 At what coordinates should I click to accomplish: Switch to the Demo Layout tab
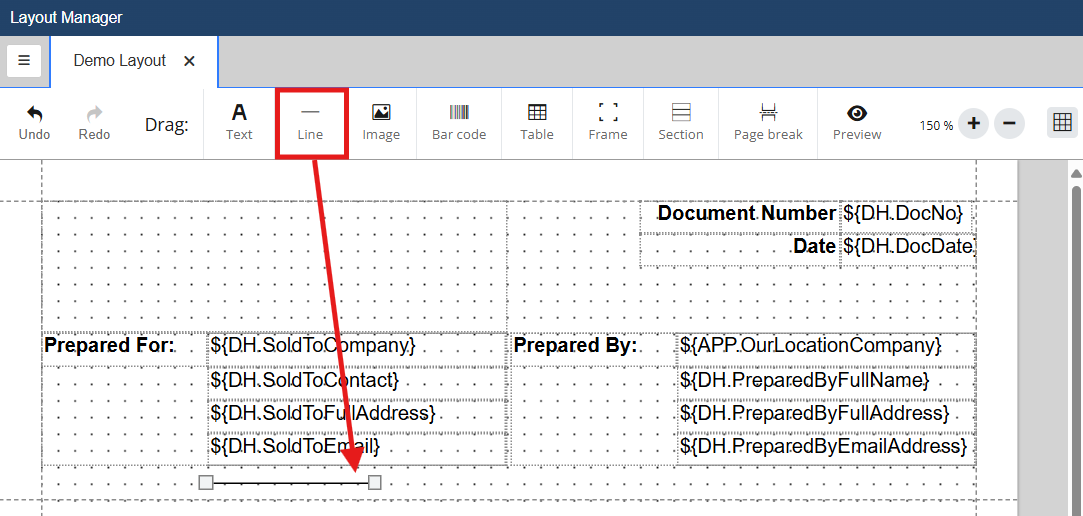coord(120,61)
